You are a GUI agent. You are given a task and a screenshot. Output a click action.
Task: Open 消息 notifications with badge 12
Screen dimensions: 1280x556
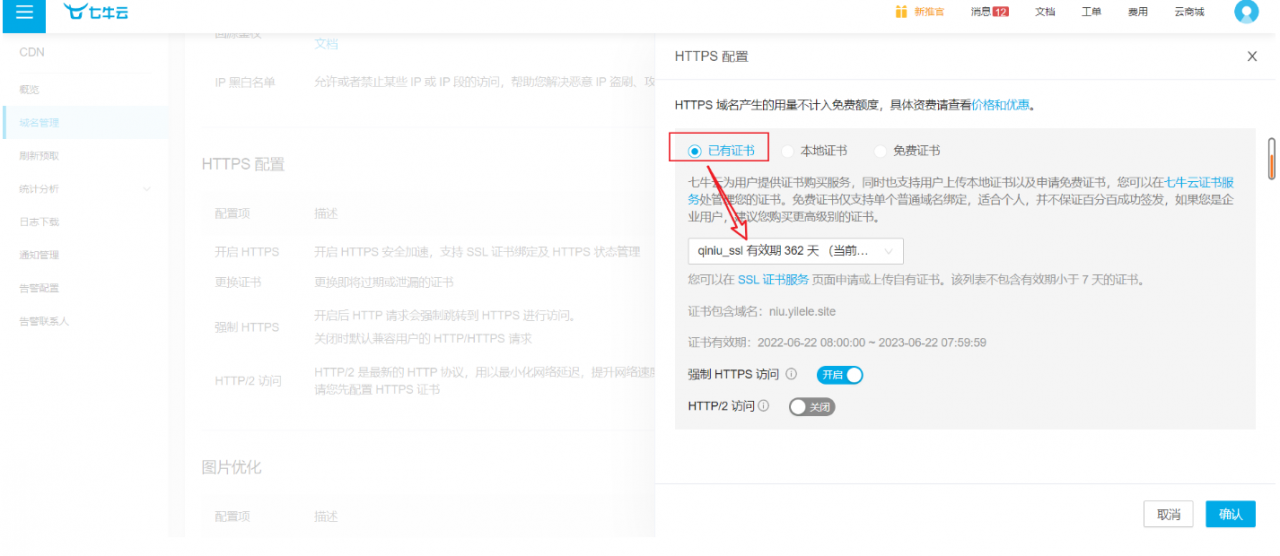coord(989,12)
